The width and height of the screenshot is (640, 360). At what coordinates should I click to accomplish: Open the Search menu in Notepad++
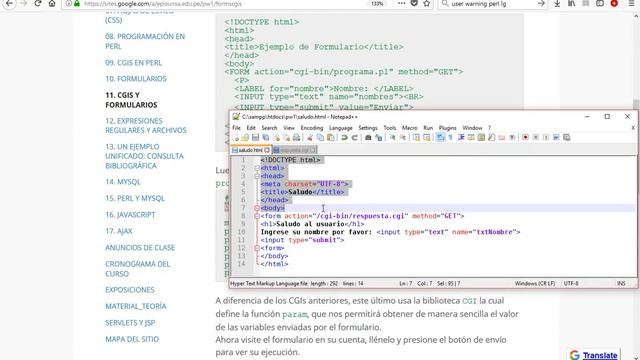269,128
